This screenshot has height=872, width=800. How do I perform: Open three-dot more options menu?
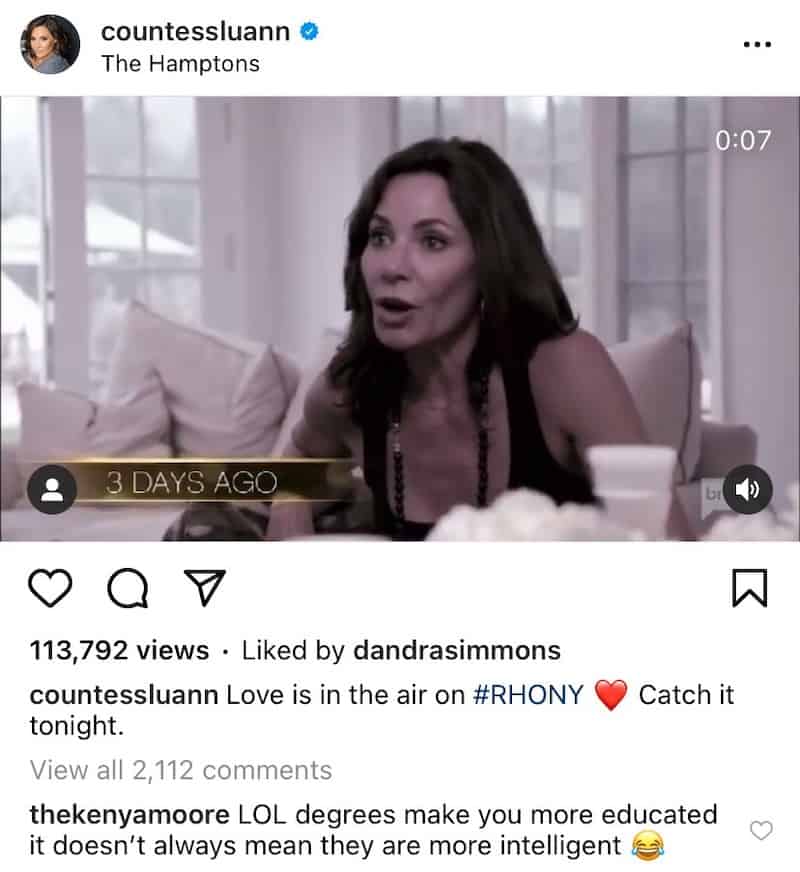(x=757, y=44)
